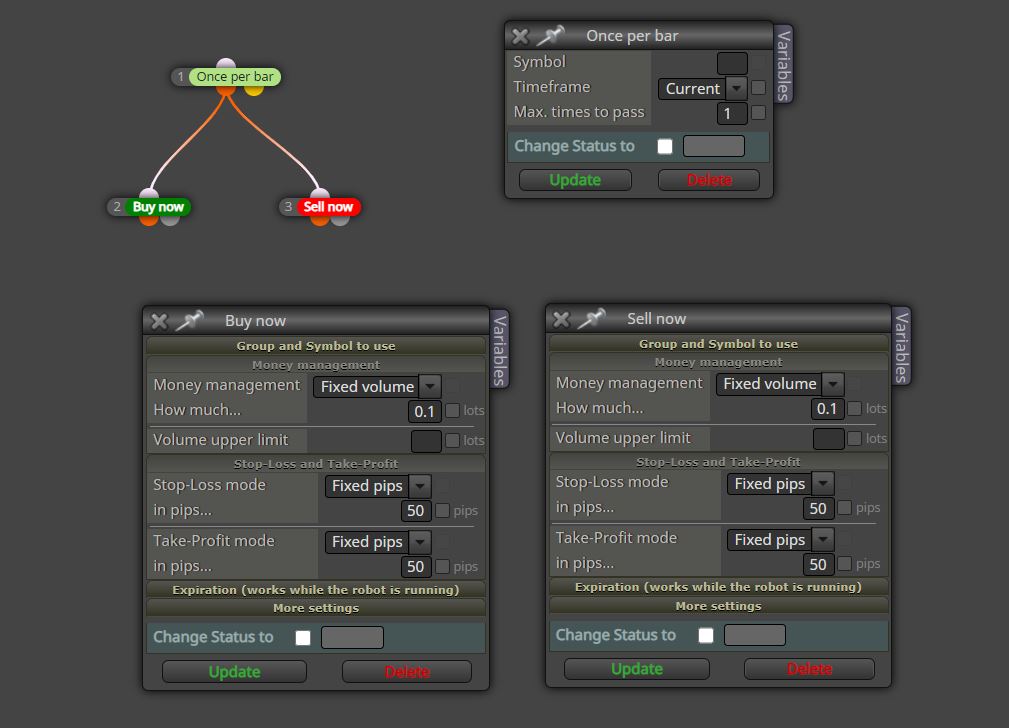Click How much field in Sell now
This screenshot has width=1009, height=728.
[828, 409]
